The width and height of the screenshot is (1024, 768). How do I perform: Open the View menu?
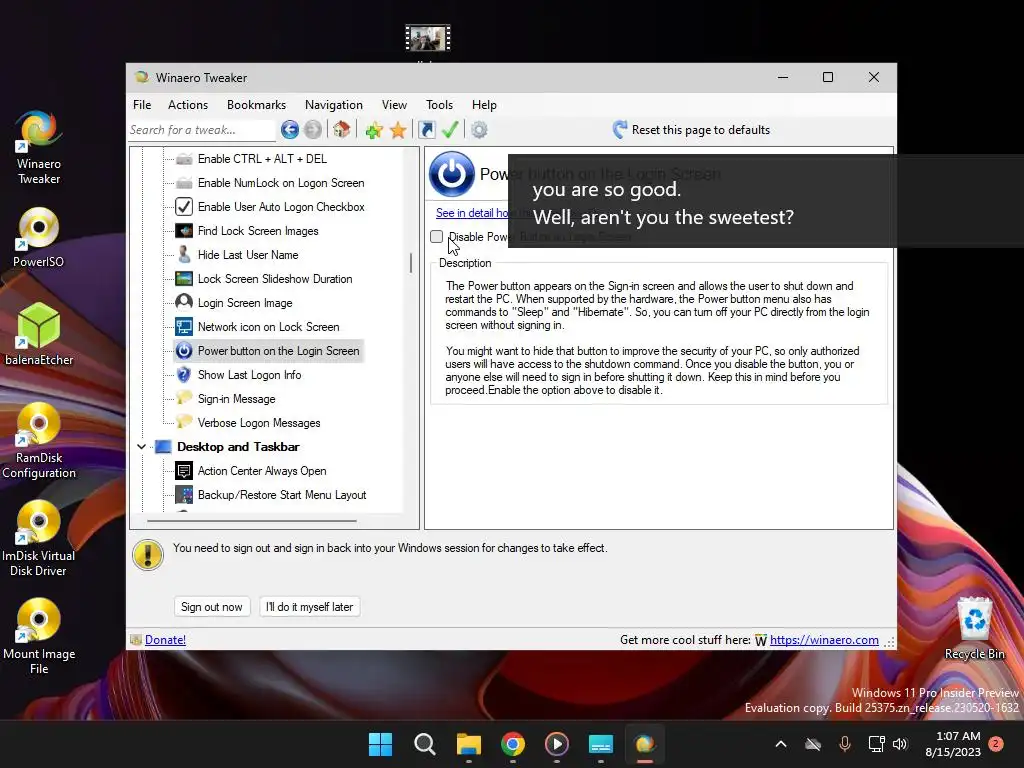pyautogui.click(x=394, y=104)
